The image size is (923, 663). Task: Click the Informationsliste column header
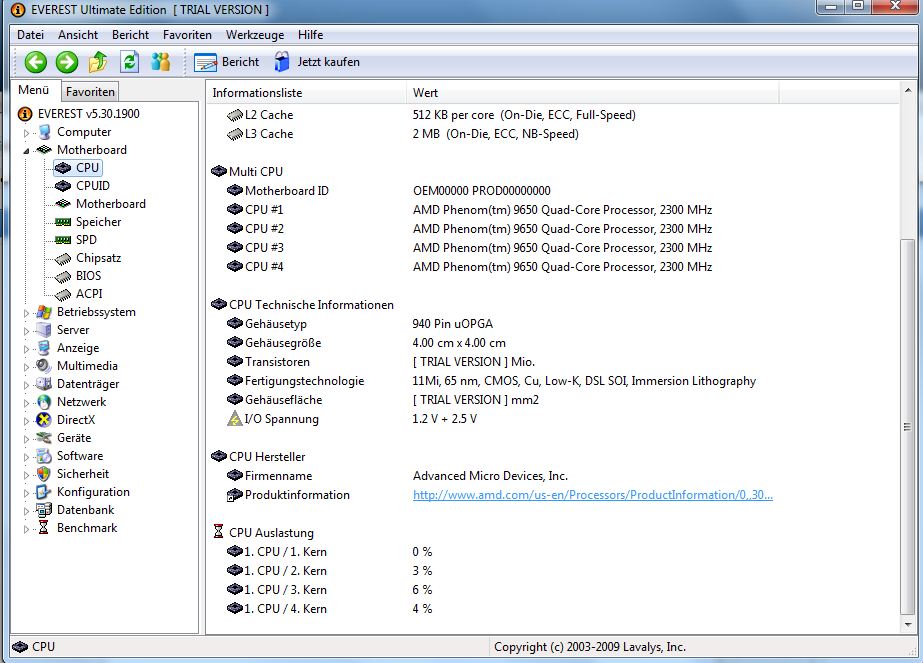coord(306,93)
